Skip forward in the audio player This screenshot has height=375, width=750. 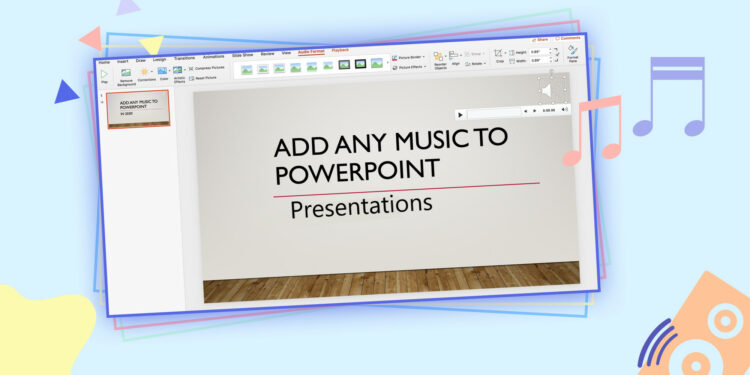pyautogui.click(x=534, y=110)
